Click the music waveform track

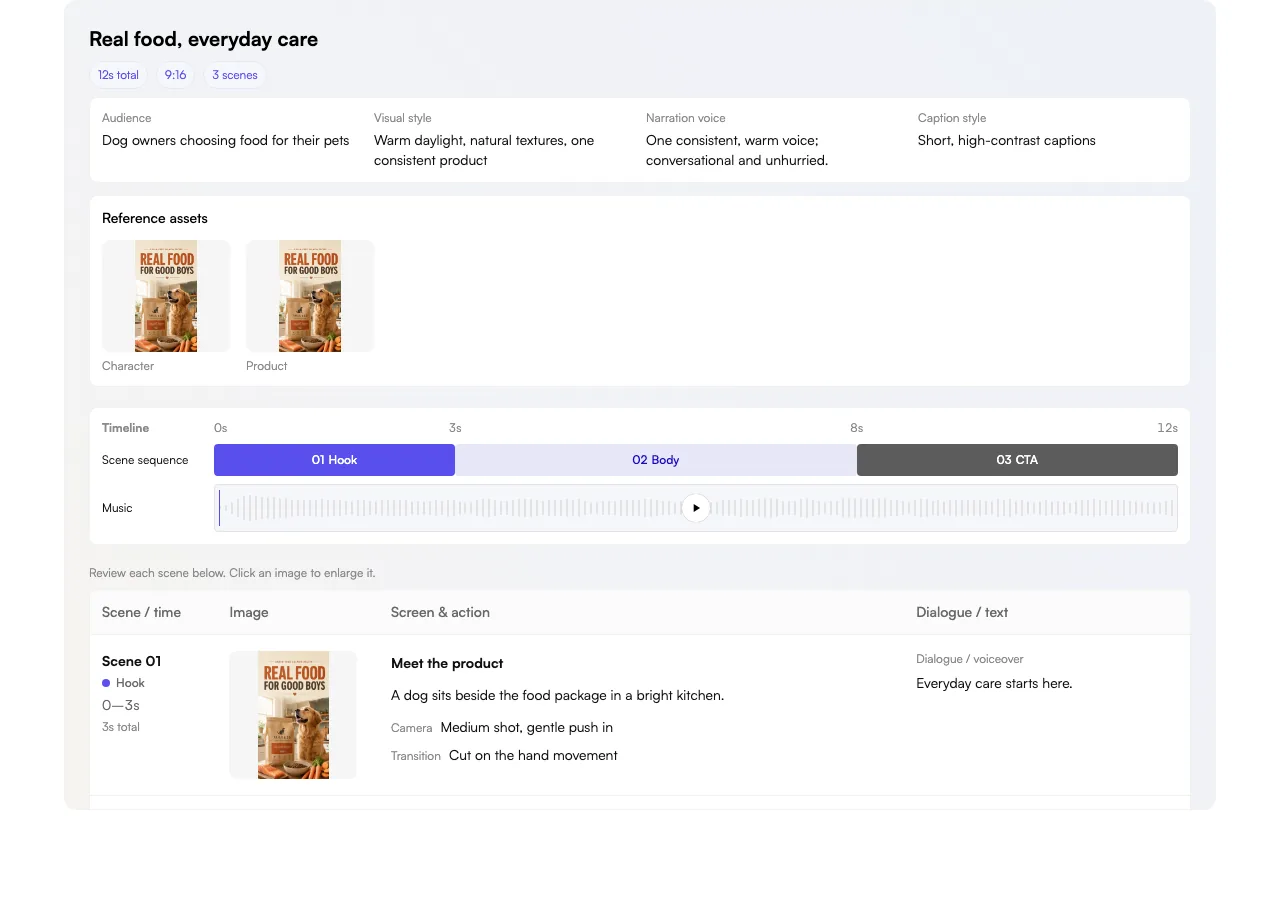pyautogui.click(x=696, y=508)
